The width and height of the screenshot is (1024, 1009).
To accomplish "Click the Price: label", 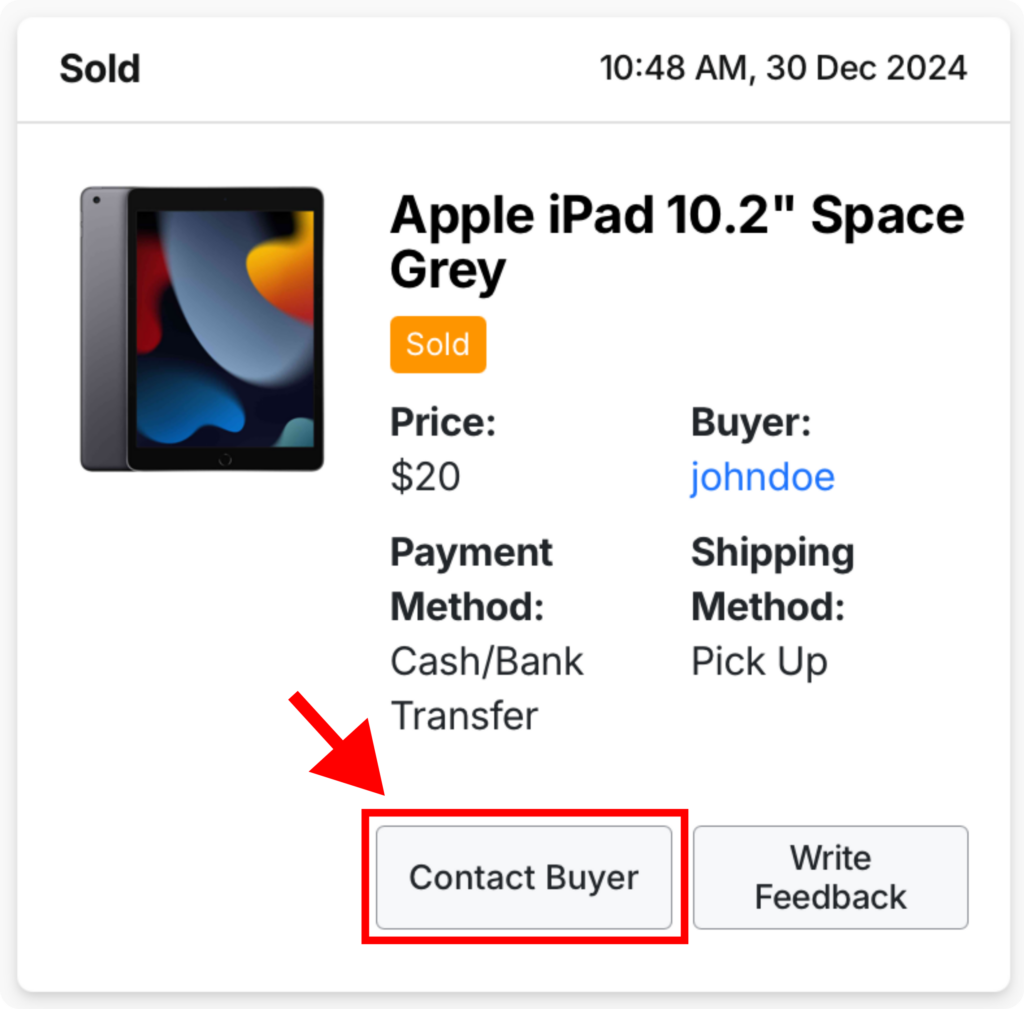I will 443,422.
